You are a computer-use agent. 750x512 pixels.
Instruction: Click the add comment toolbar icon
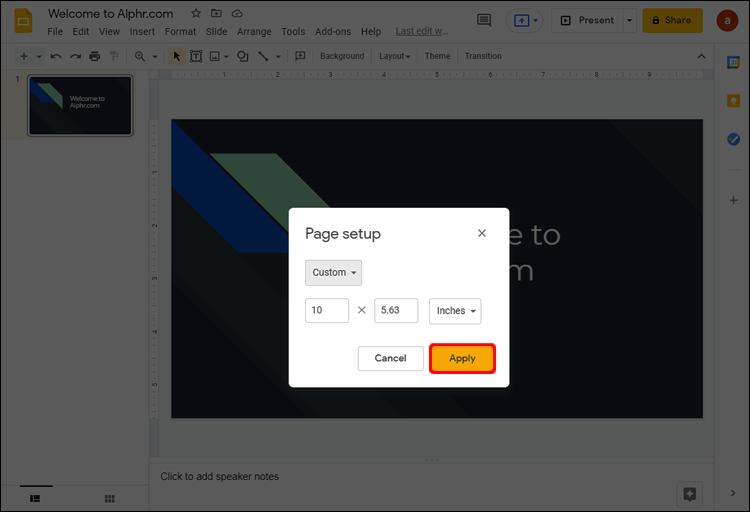point(300,56)
